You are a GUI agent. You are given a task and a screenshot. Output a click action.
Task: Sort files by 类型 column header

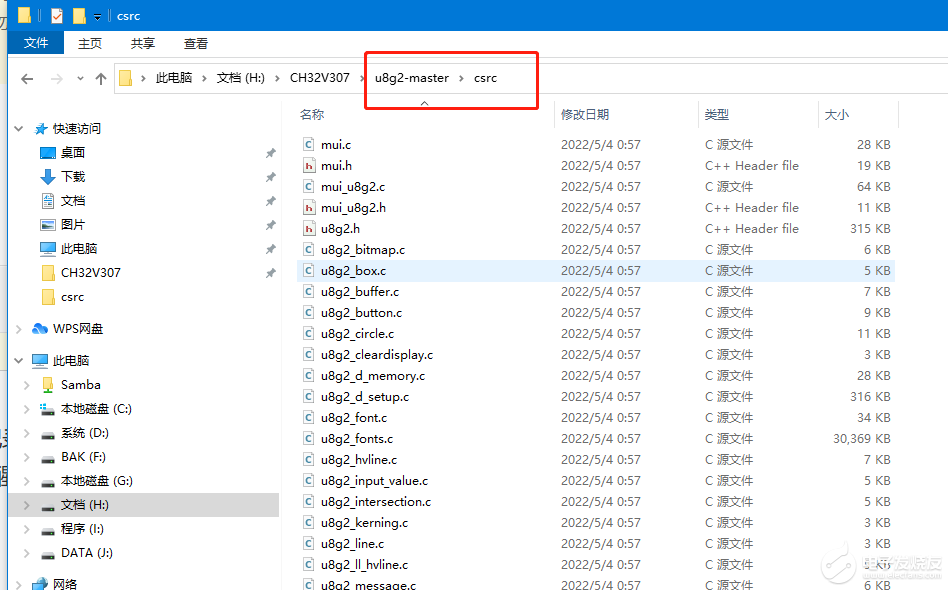[716, 114]
